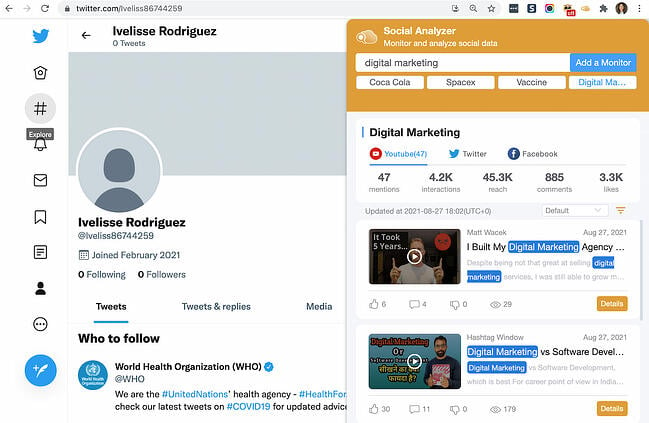Open Messages envelope icon in sidebar
This screenshot has width=649, height=423.
(40, 180)
